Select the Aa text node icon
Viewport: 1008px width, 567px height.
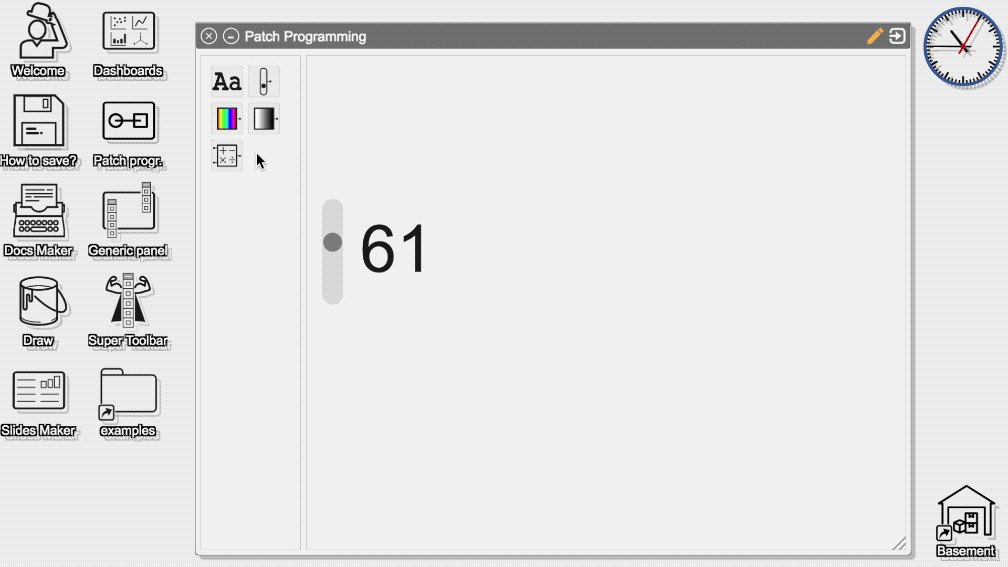pos(227,82)
